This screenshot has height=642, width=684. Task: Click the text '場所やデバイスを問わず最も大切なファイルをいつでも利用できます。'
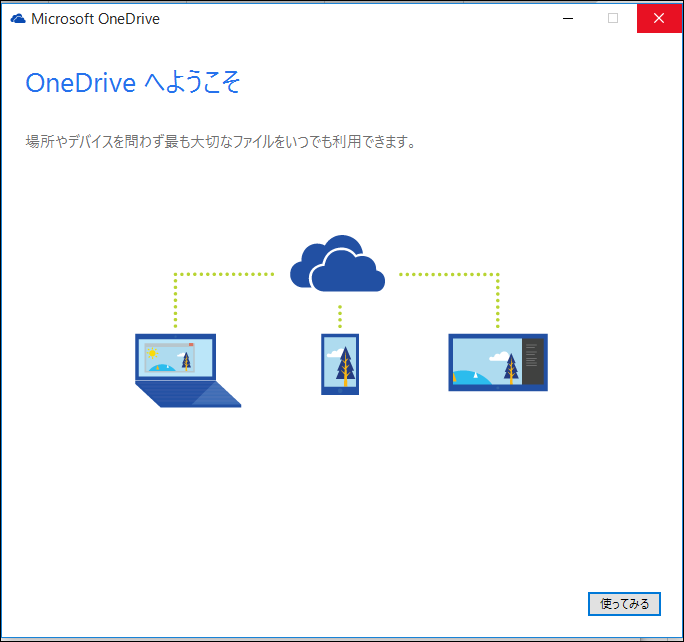pos(221,141)
